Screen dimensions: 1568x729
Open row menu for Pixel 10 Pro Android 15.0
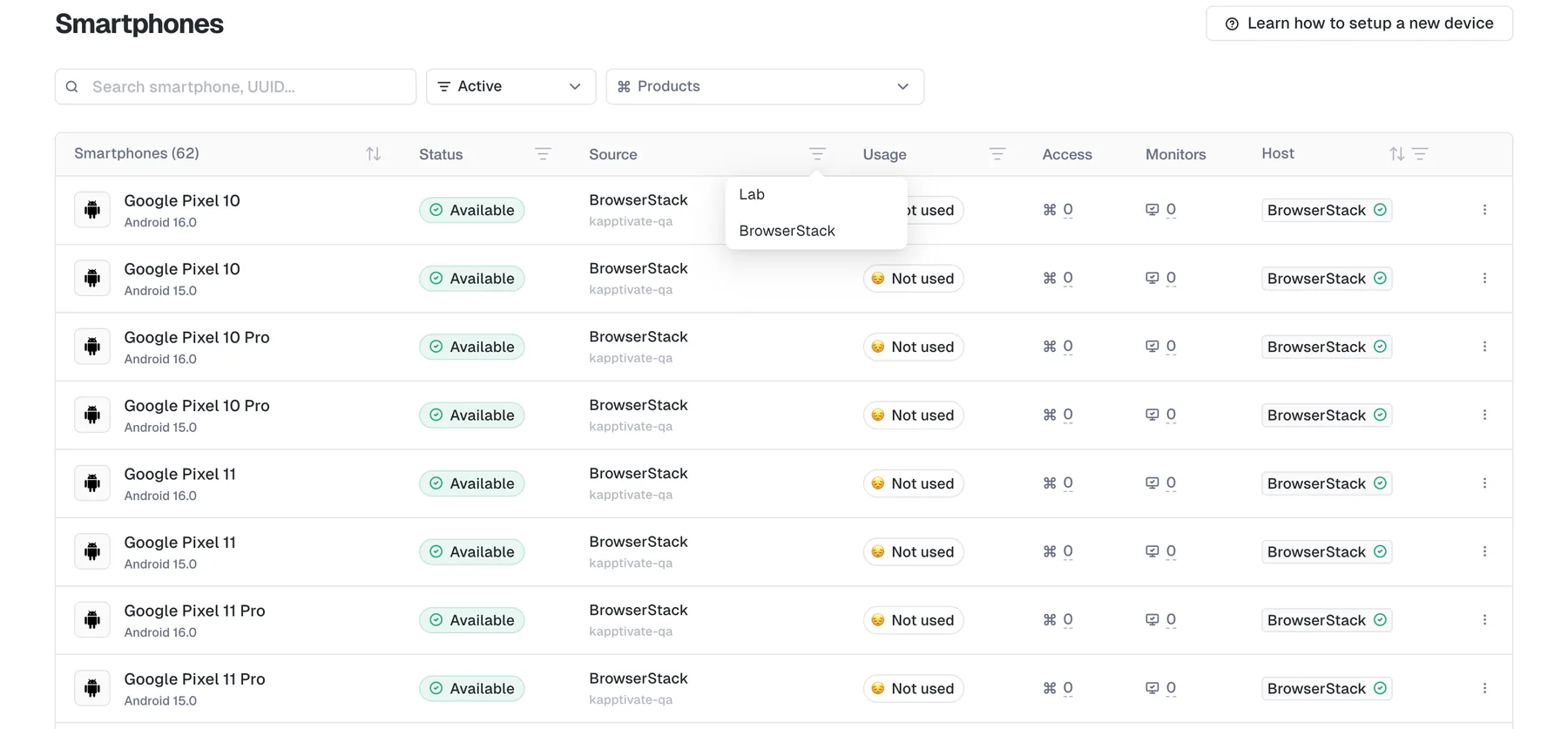[1484, 415]
